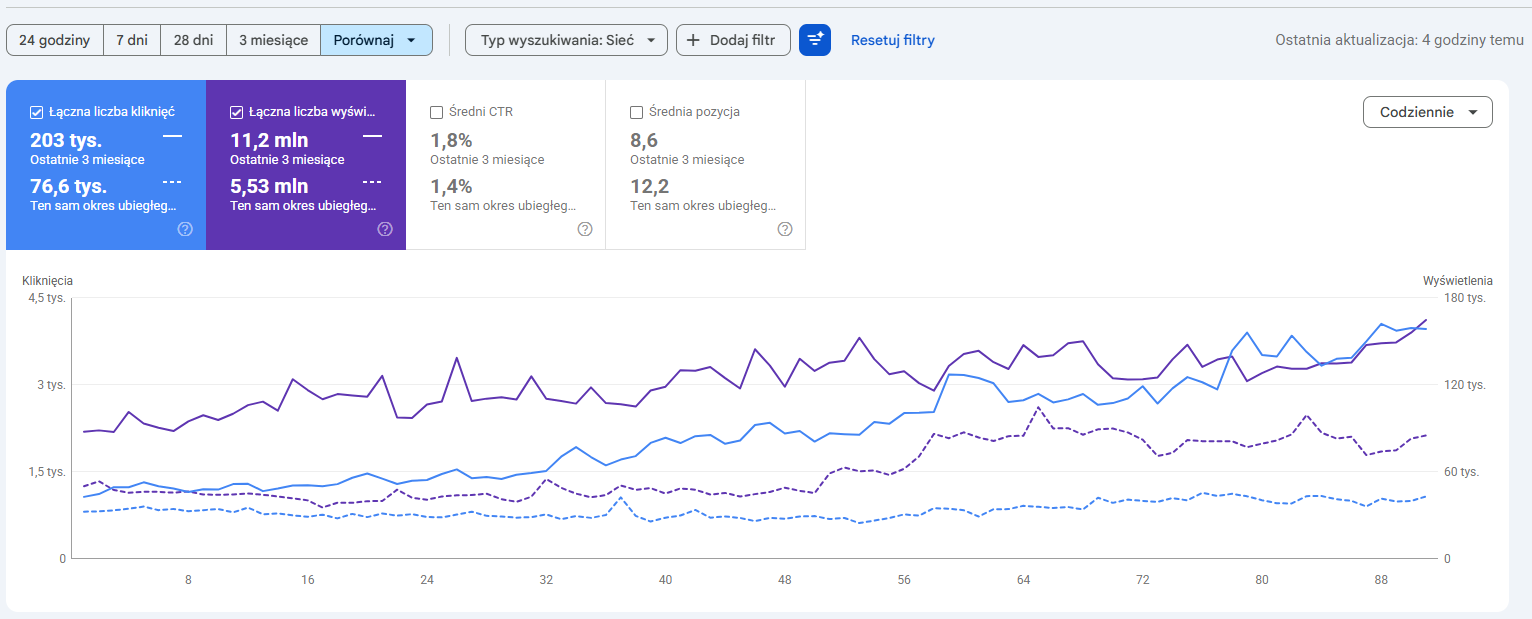Uncheck Łączna liczba wyświetleń checkbox
Viewport: 1532px width, 619px height.
click(236, 112)
